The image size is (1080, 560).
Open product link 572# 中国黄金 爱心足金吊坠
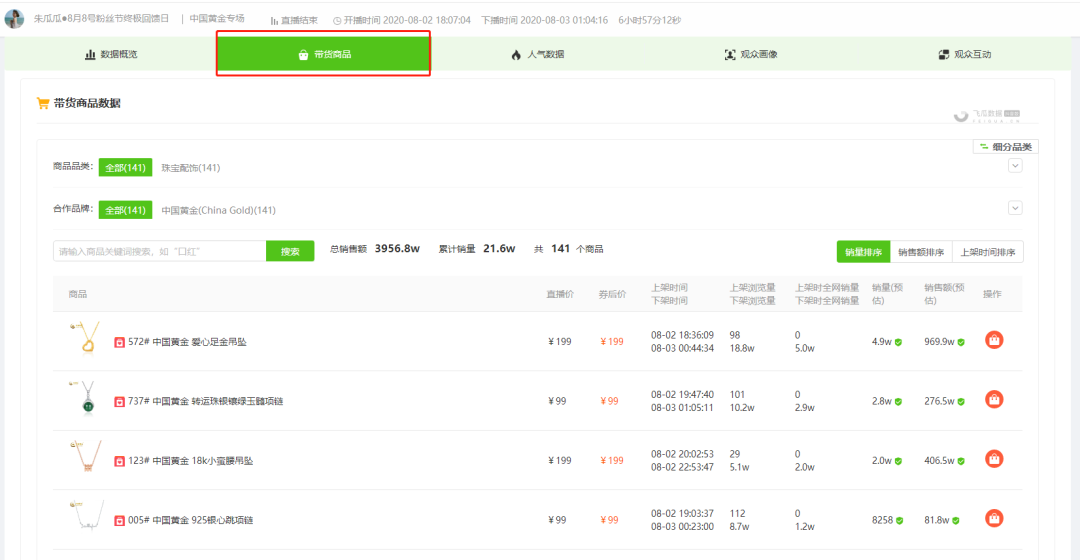(x=187, y=342)
